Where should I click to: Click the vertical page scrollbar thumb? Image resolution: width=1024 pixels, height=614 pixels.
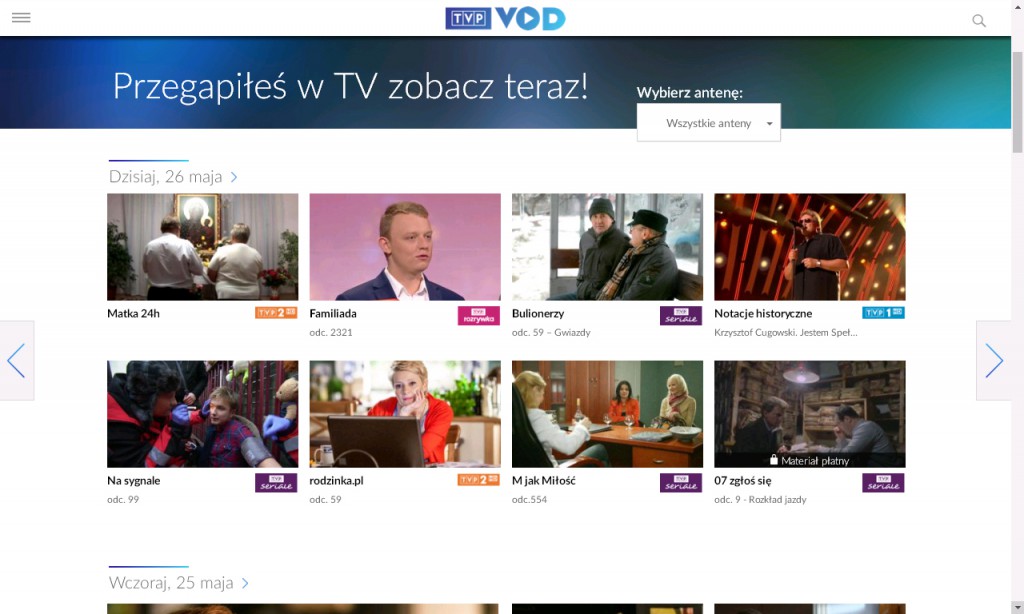click(x=1017, y=102)
